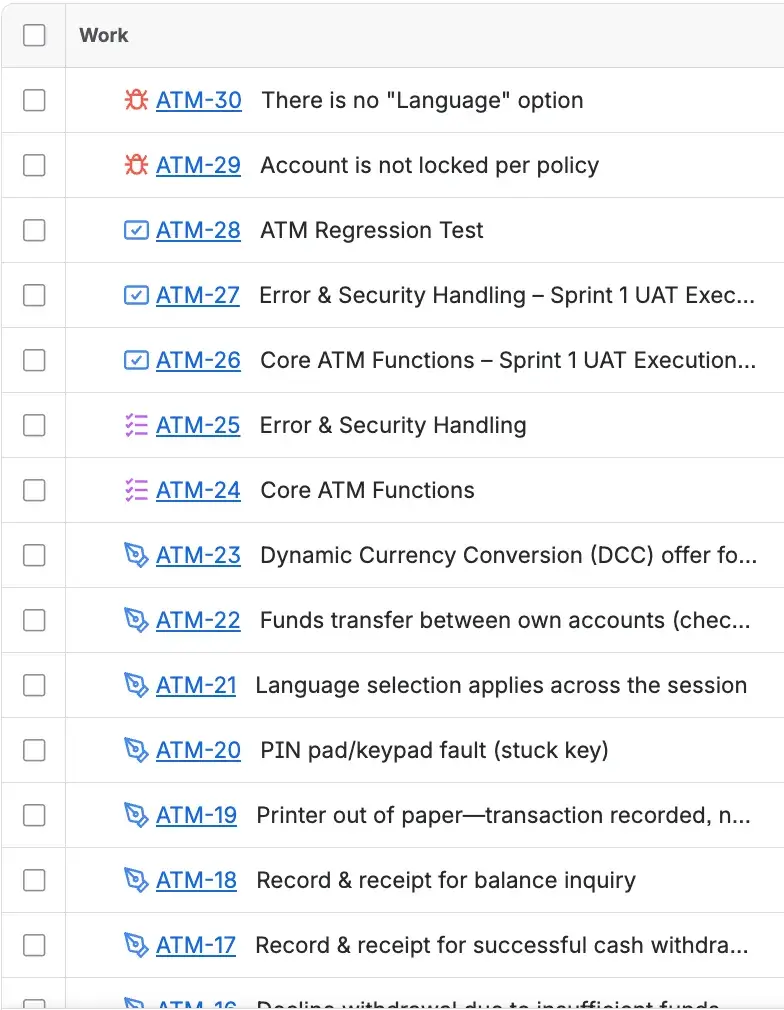Select the task icon for ATM-28
784x1010 pixels.
coord(135,230)
